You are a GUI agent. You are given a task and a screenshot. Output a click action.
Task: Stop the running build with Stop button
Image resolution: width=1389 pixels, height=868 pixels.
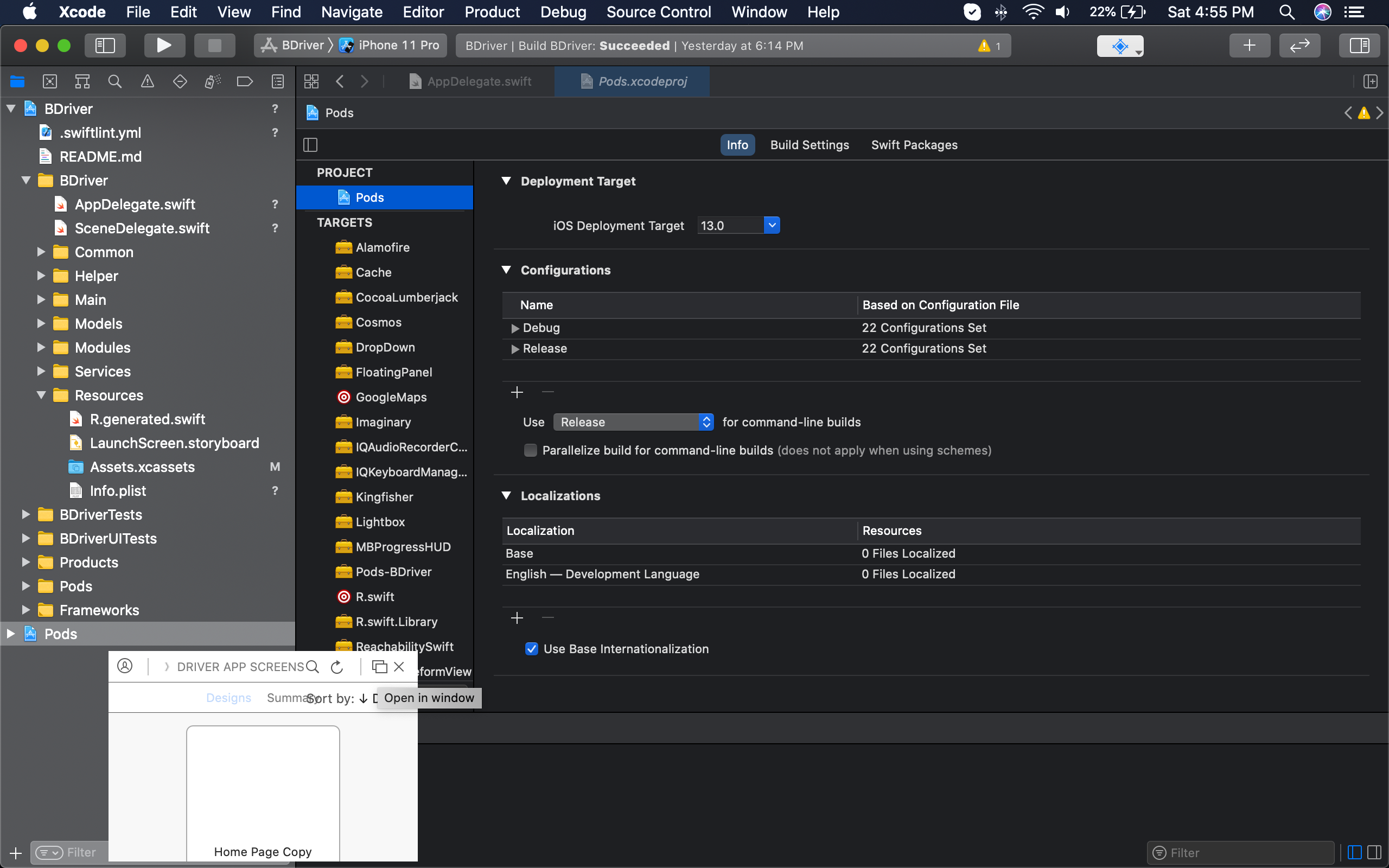pyautogui.click(x=214, y=46)
